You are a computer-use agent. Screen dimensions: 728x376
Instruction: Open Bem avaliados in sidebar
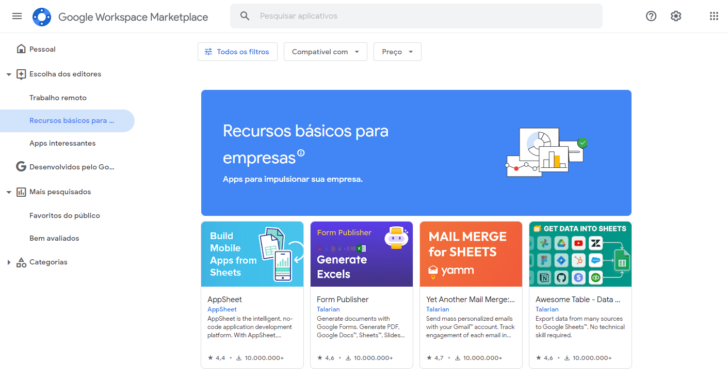[x=54, y=238]
